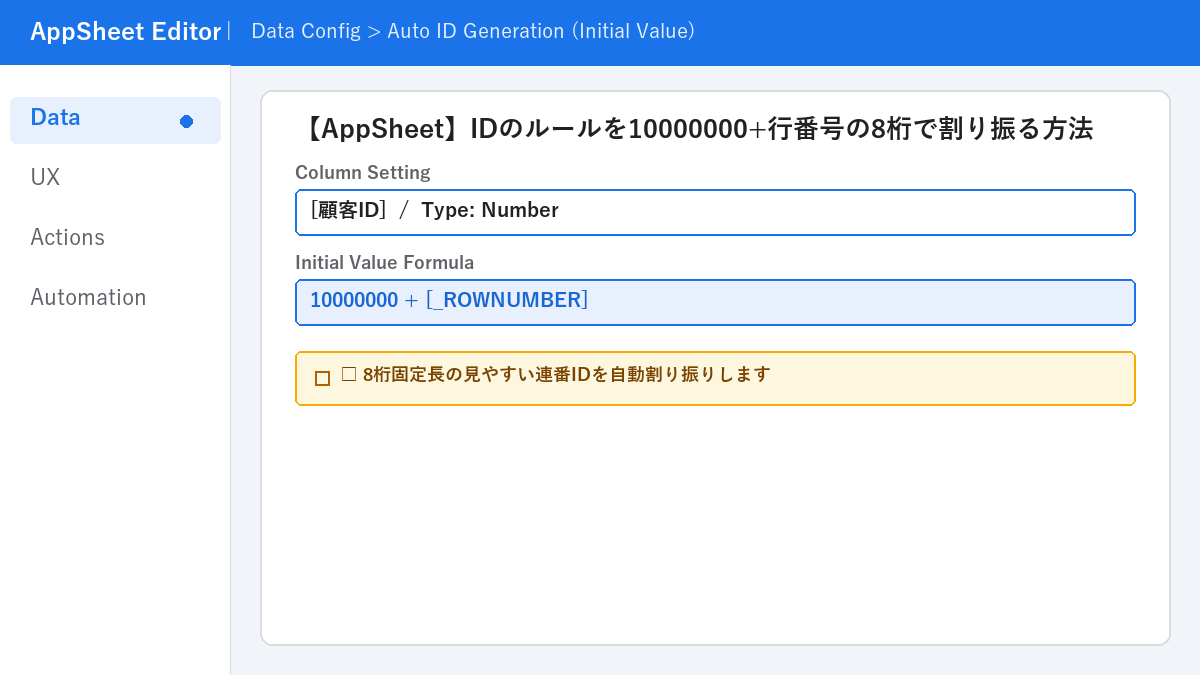The height and width of the screenshot is (675, 1200).
Task: Click the Column Setting label
Action: click(363, 172)
